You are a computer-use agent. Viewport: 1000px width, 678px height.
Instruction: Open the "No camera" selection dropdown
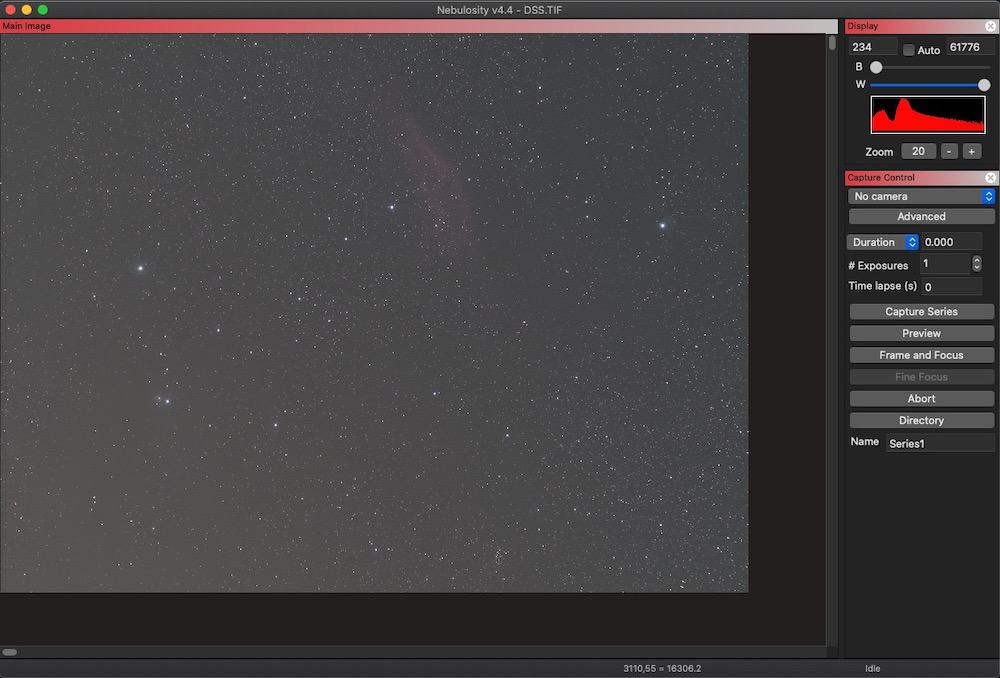(921, 196)
